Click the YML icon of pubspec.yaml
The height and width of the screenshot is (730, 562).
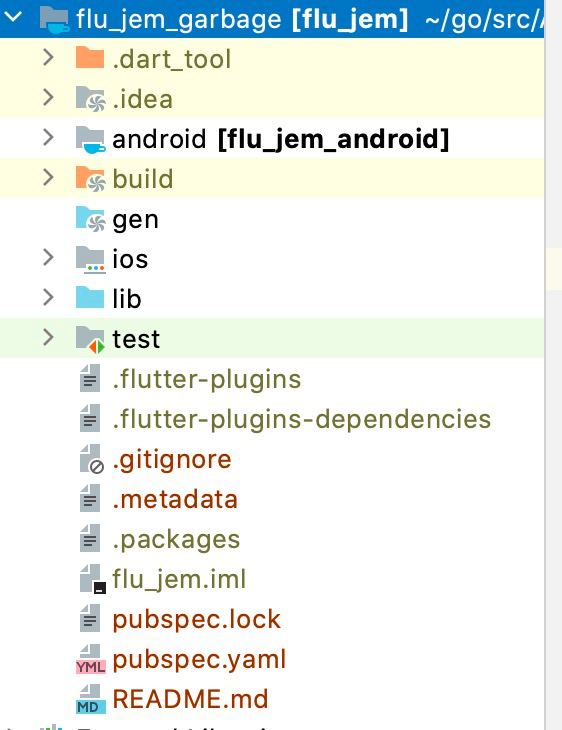[x=91, y=659]
